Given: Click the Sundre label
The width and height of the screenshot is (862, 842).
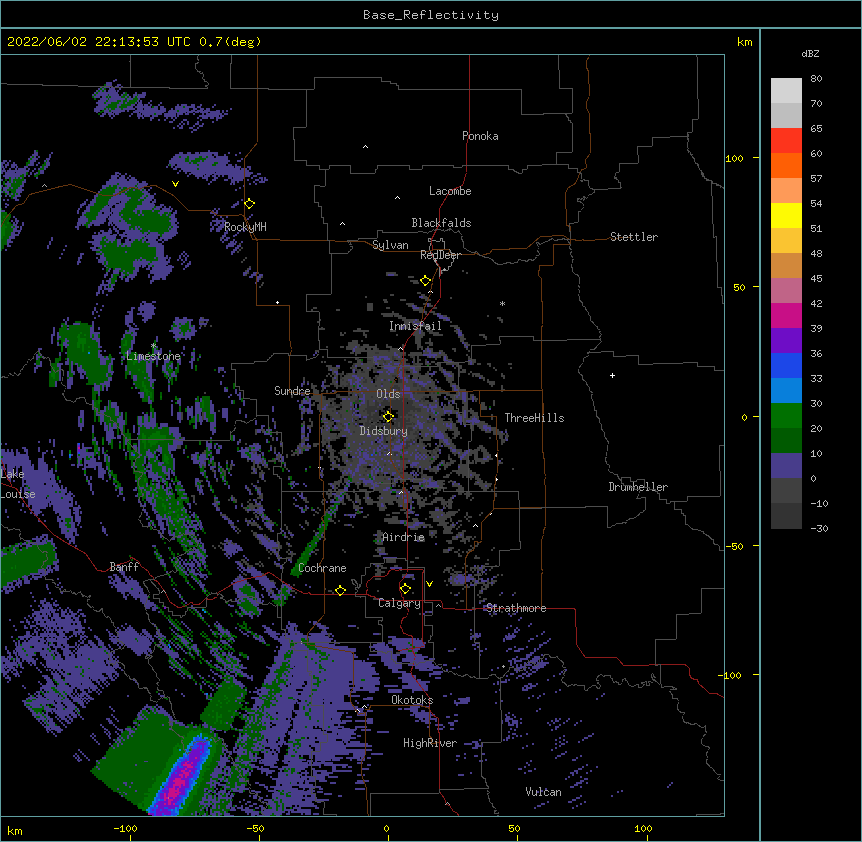Looking at the screenshot, I should pos(292,391).
